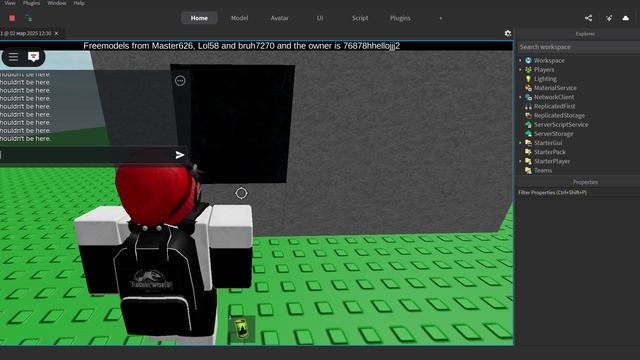
Task: Expand the Workspace tree node
Action: click(520, 60)
